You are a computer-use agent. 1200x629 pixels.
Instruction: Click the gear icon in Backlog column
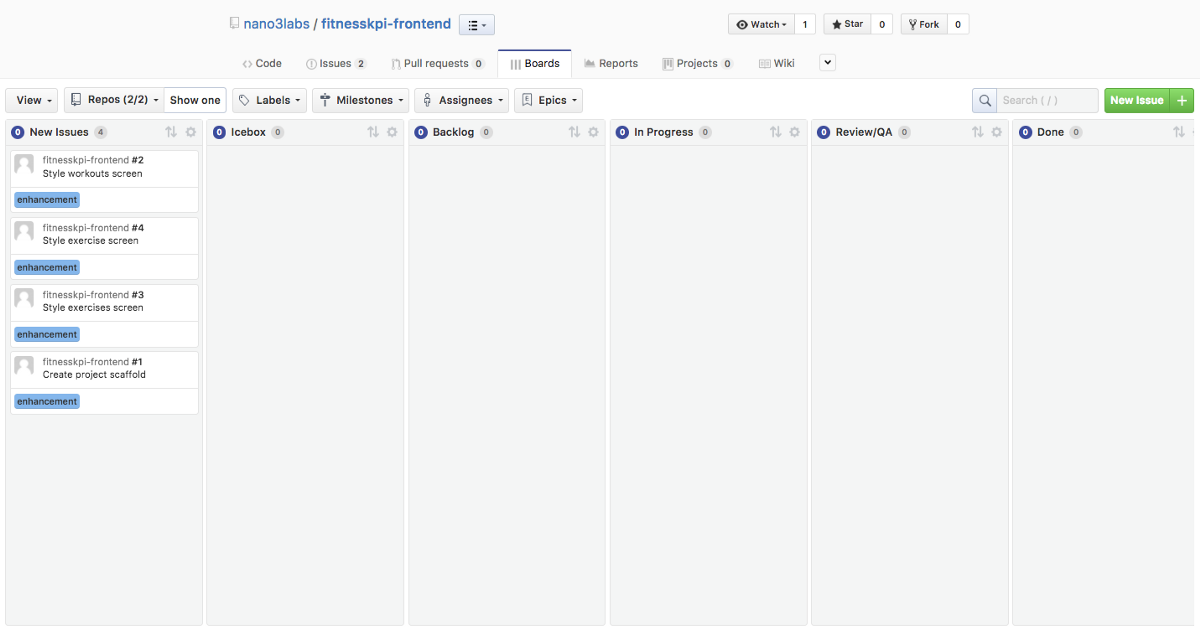[x=593, y=132]
